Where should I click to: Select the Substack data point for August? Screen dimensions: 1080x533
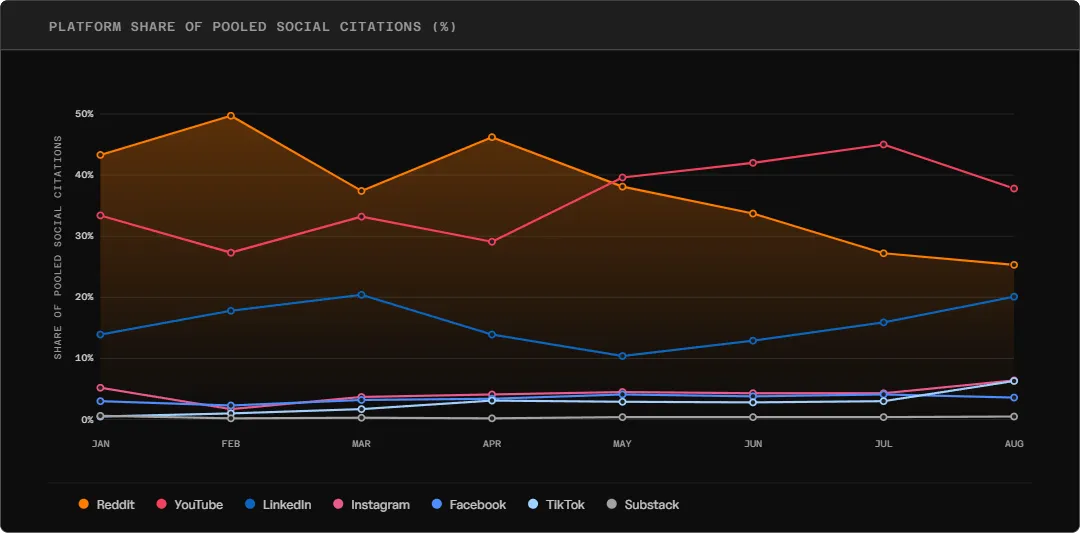pyautogui.click(x=1014, y=417)
